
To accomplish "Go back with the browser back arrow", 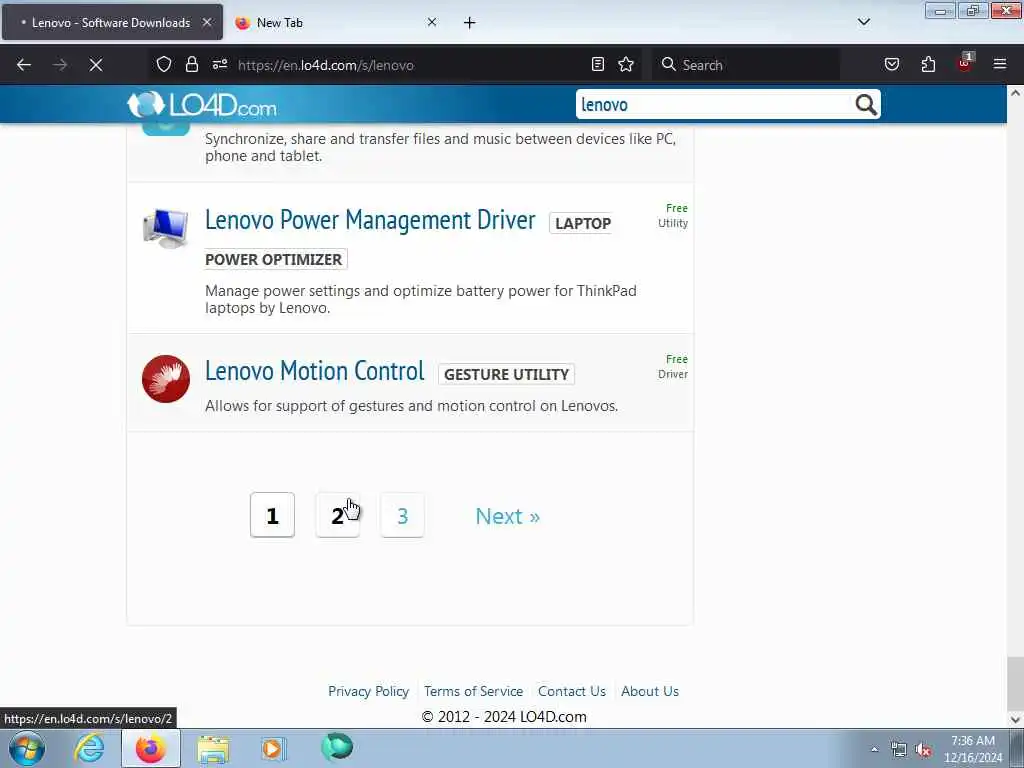I will tap(24, 65).
